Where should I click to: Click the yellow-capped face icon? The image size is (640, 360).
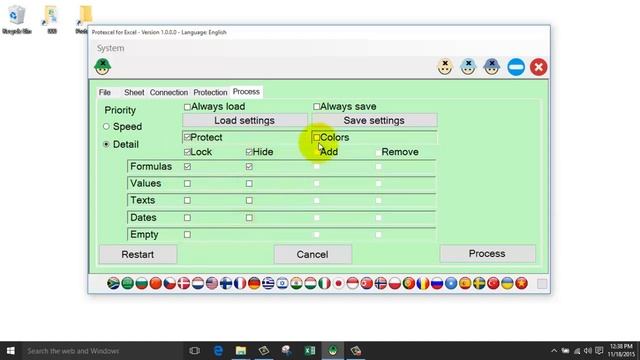click(445, 67)
